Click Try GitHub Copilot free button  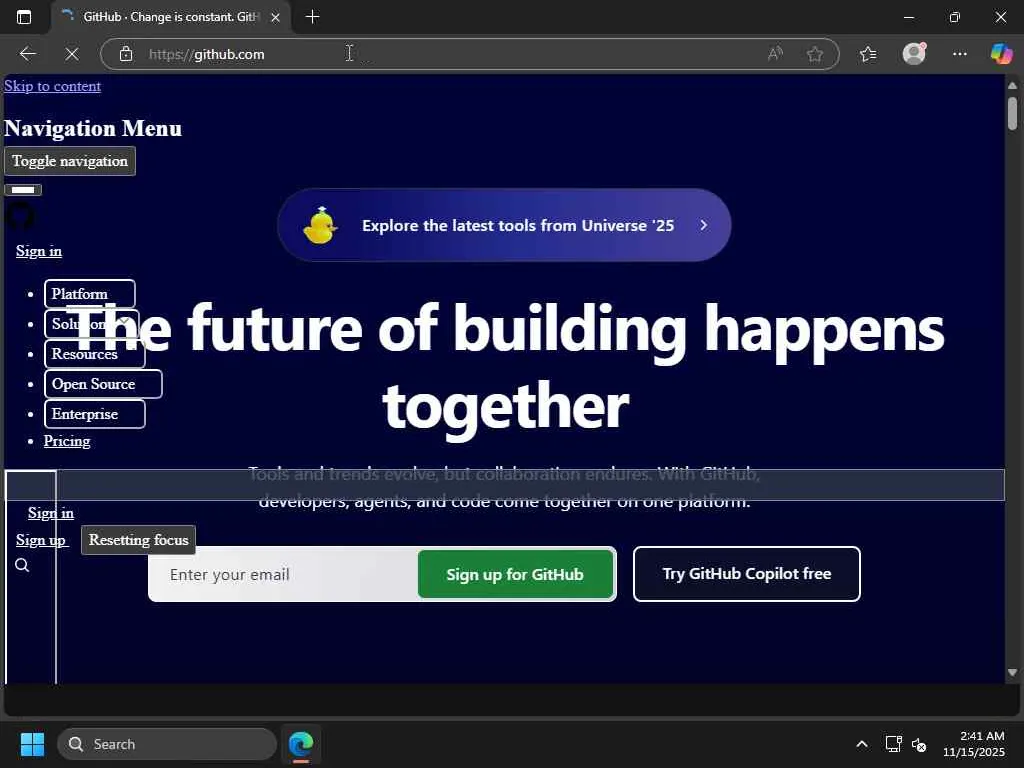746,574
